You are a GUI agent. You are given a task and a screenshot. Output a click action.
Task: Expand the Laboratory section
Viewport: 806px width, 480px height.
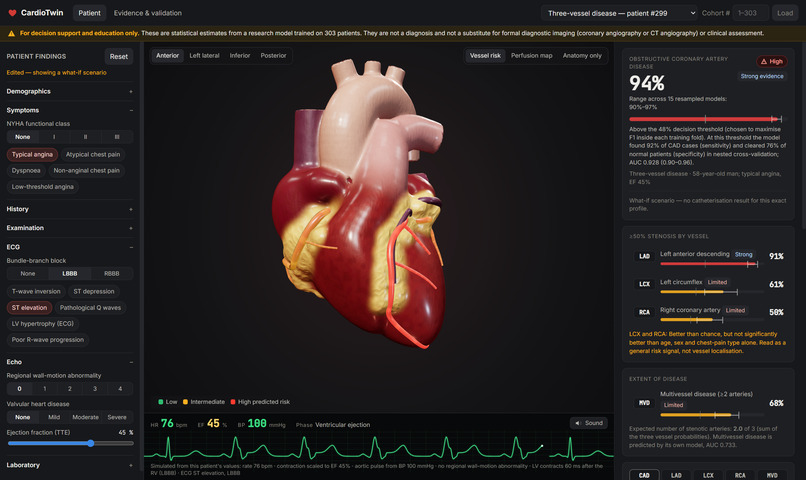click(x=69, y=465)
